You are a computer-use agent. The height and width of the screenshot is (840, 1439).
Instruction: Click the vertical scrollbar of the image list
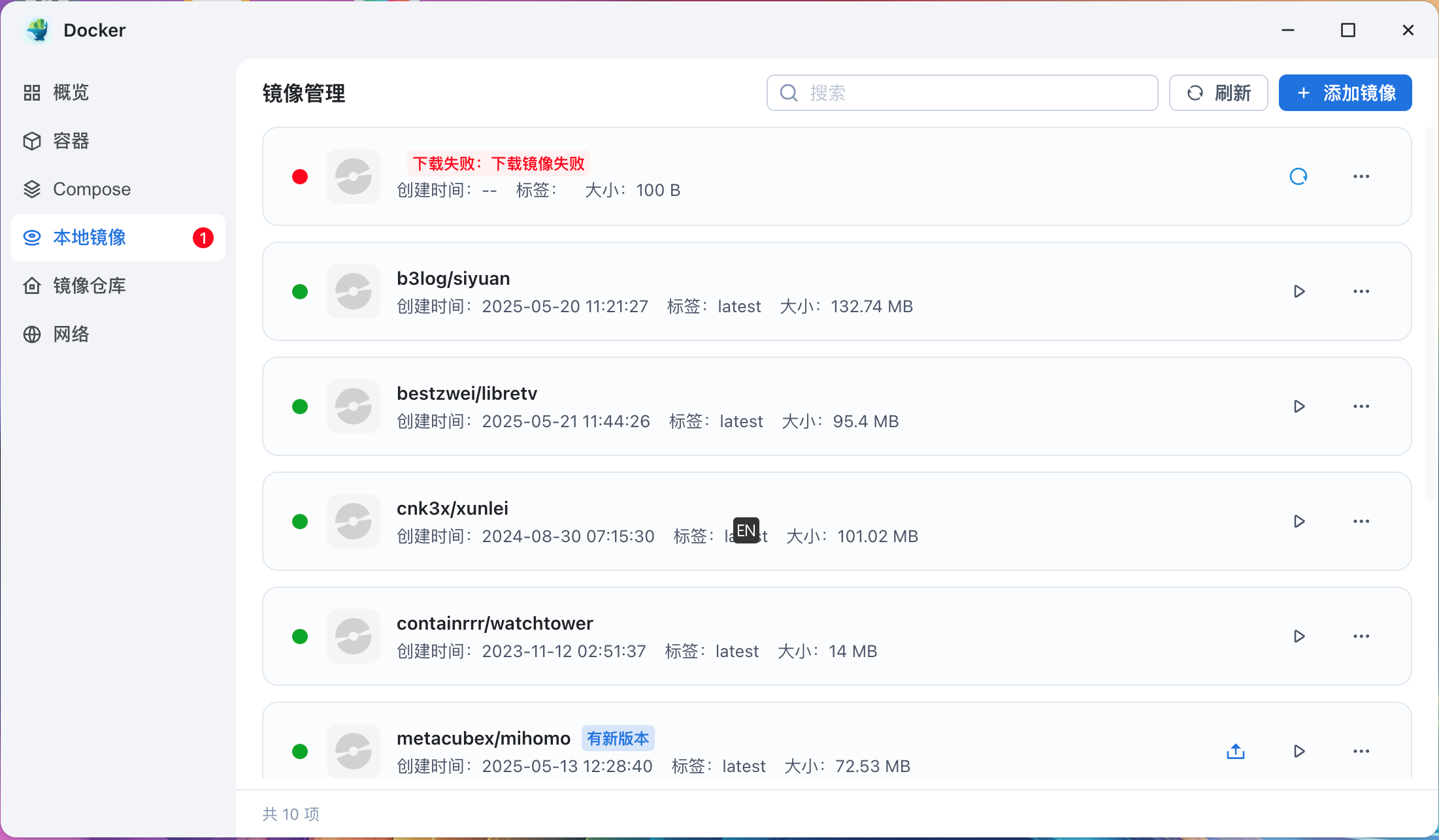pos(1430,314)
